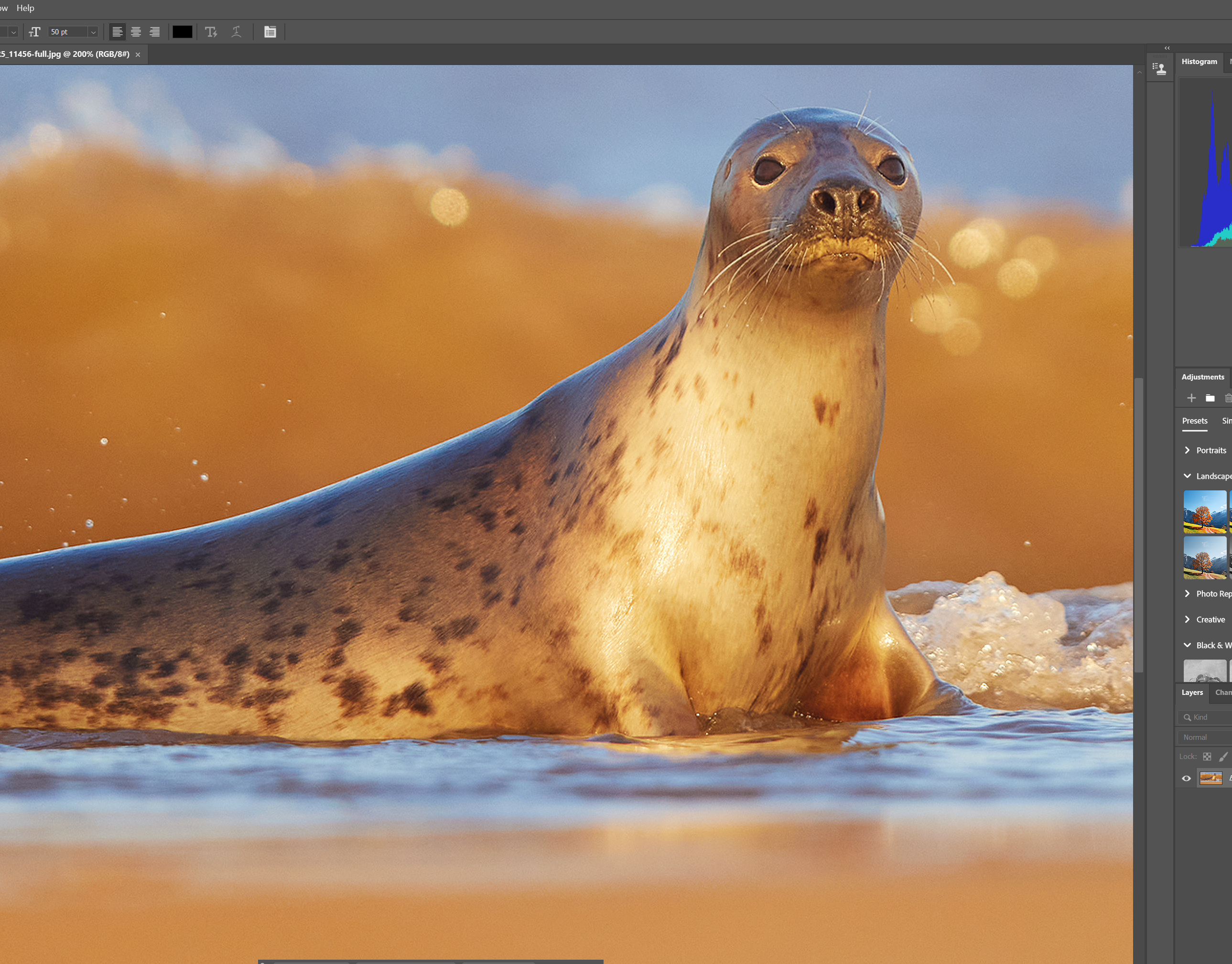
Task: Expand the Creative presets group
Action: pos(1188,619)
